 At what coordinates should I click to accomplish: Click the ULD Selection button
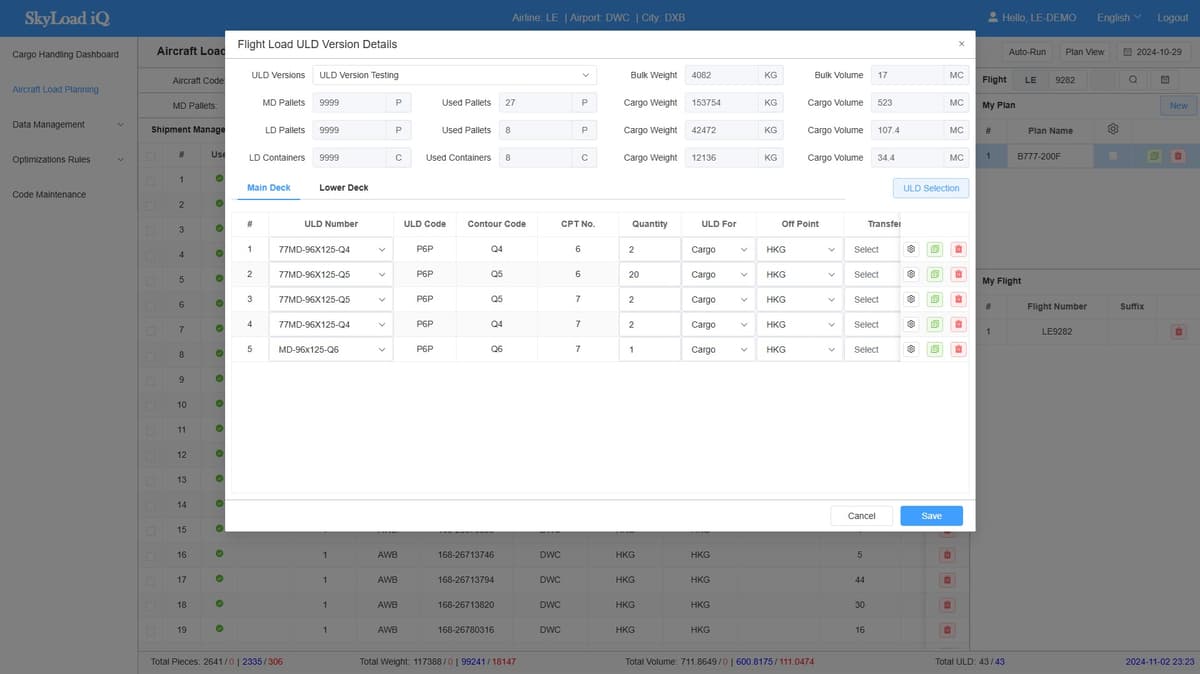coord(930,188)
